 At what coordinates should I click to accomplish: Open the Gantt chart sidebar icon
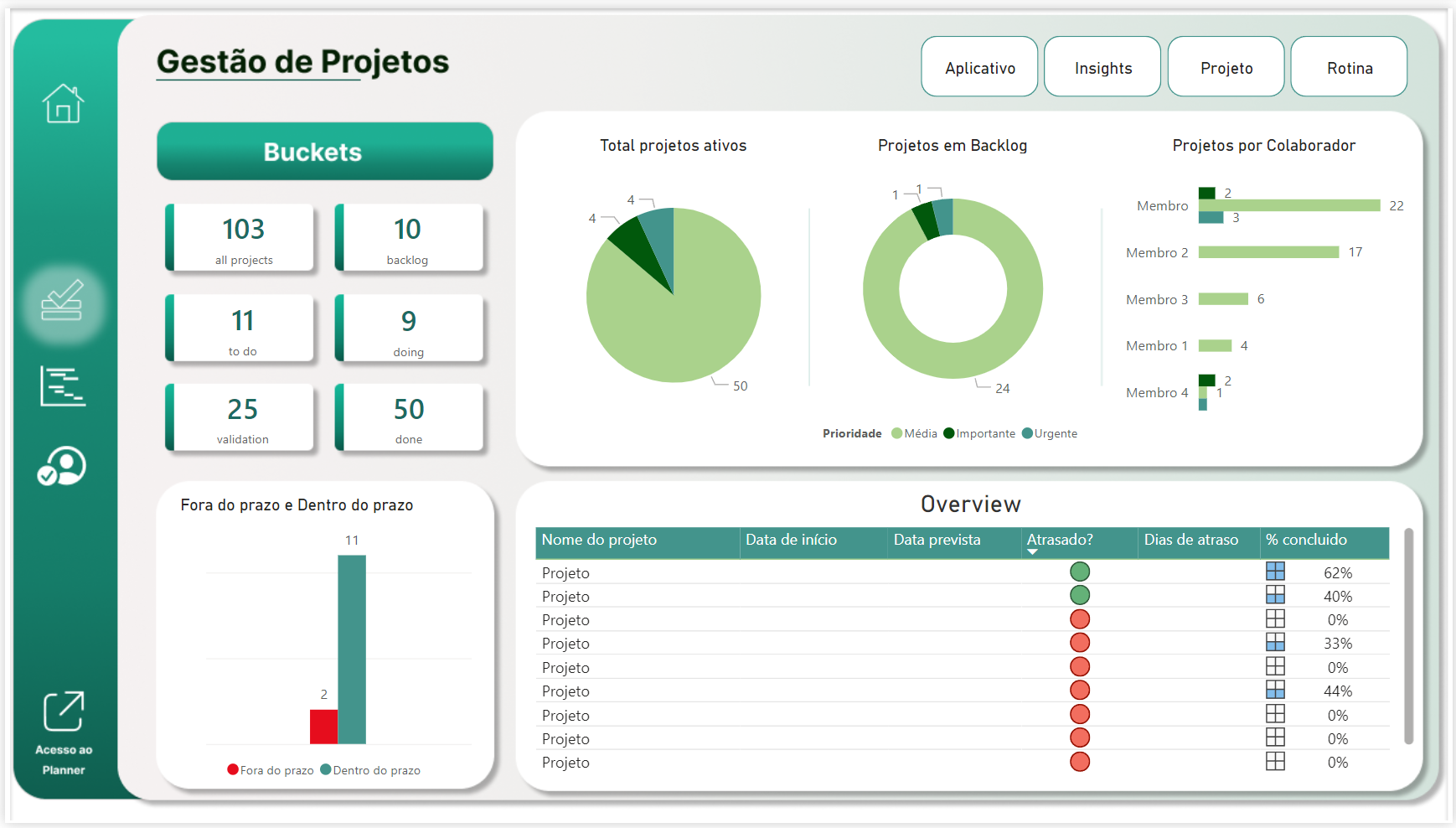point(63,386)
